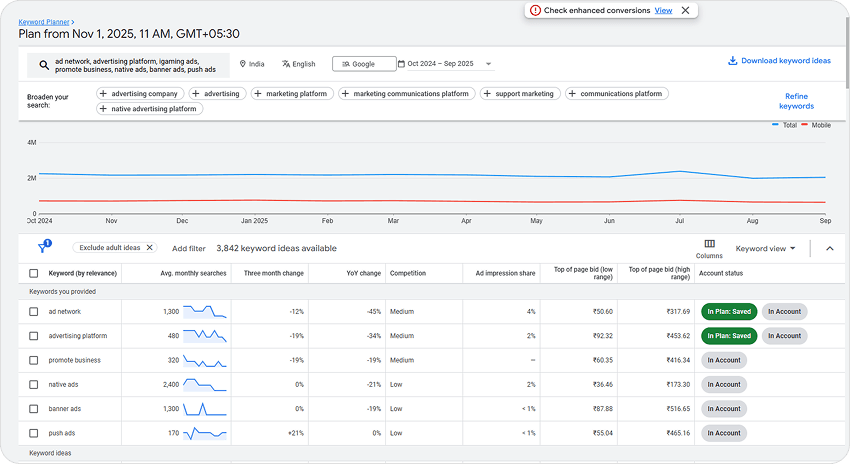The height and width of the screenshot is (464, 850).
Task: Click the page vertical scrollbar
Action: [847, 51]
